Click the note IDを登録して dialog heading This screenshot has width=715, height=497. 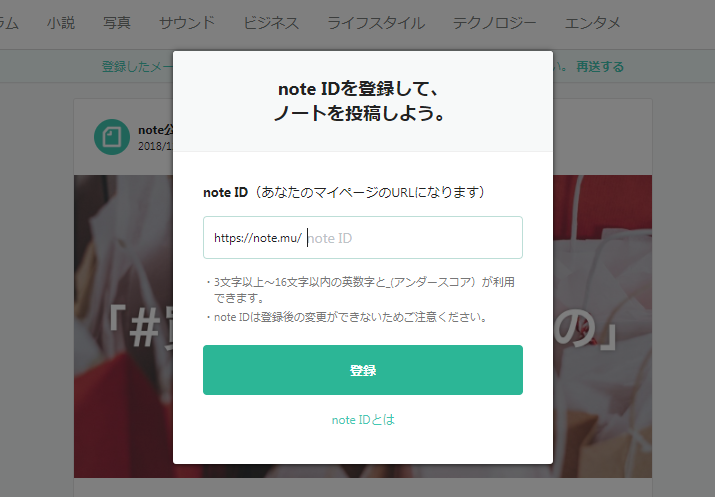click(x=358, y=89)
